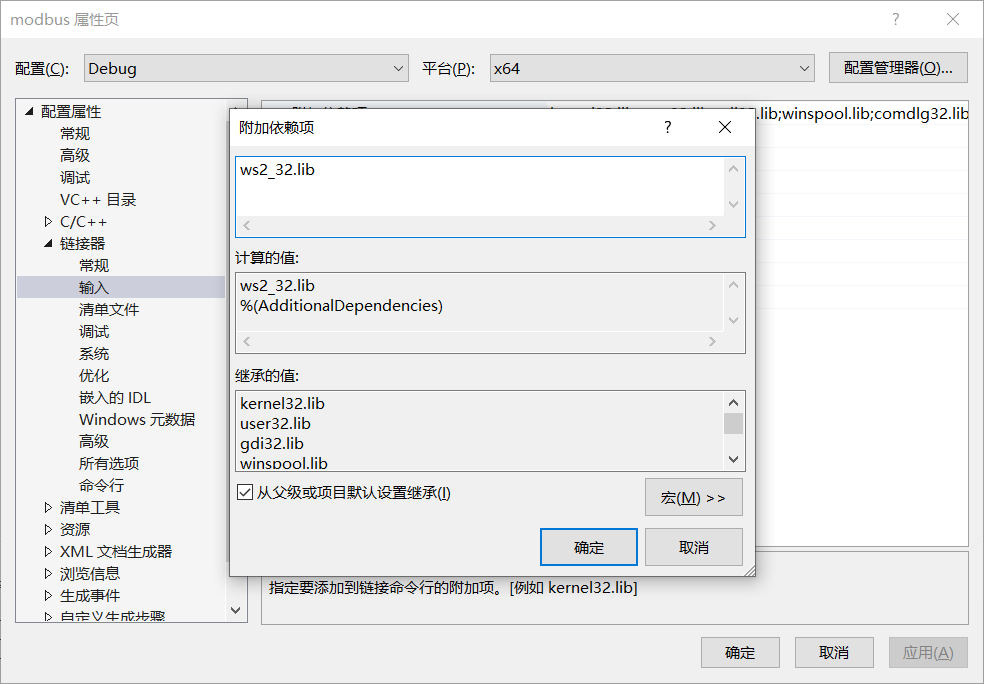
Task: Select 清单文件 under 链接器
Action: coord(109,309)
